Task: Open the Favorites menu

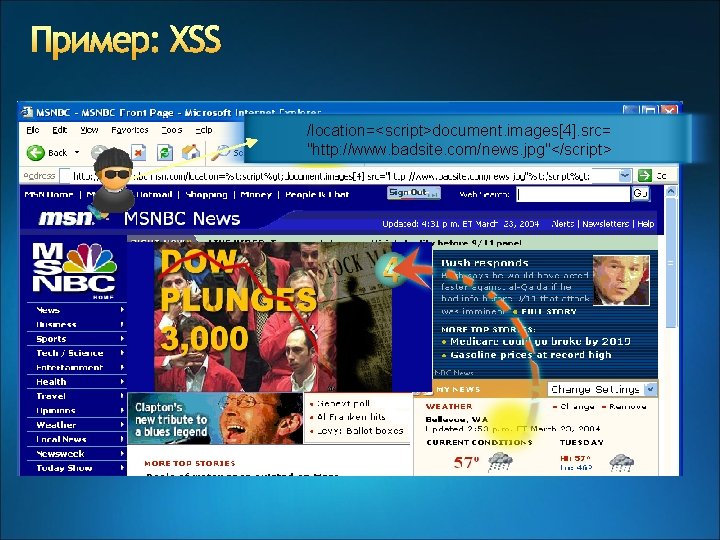Action: tap(129, 130)
